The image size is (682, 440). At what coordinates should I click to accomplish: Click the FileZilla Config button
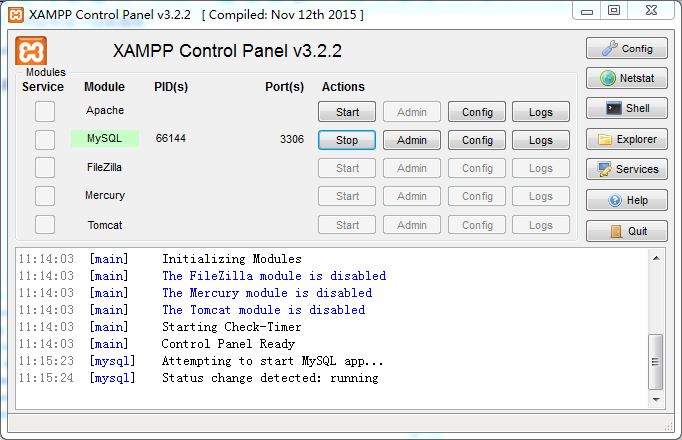click(x=477, y=168)
